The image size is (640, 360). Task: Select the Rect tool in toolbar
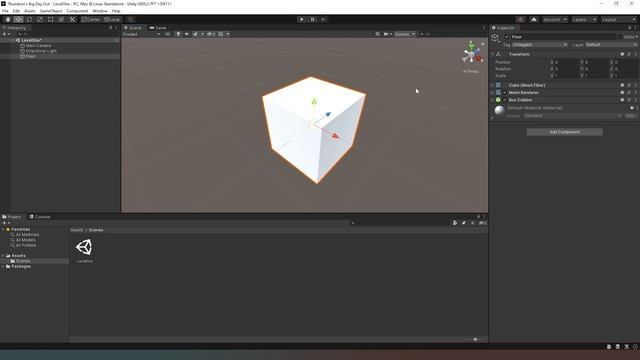[51, 19]
